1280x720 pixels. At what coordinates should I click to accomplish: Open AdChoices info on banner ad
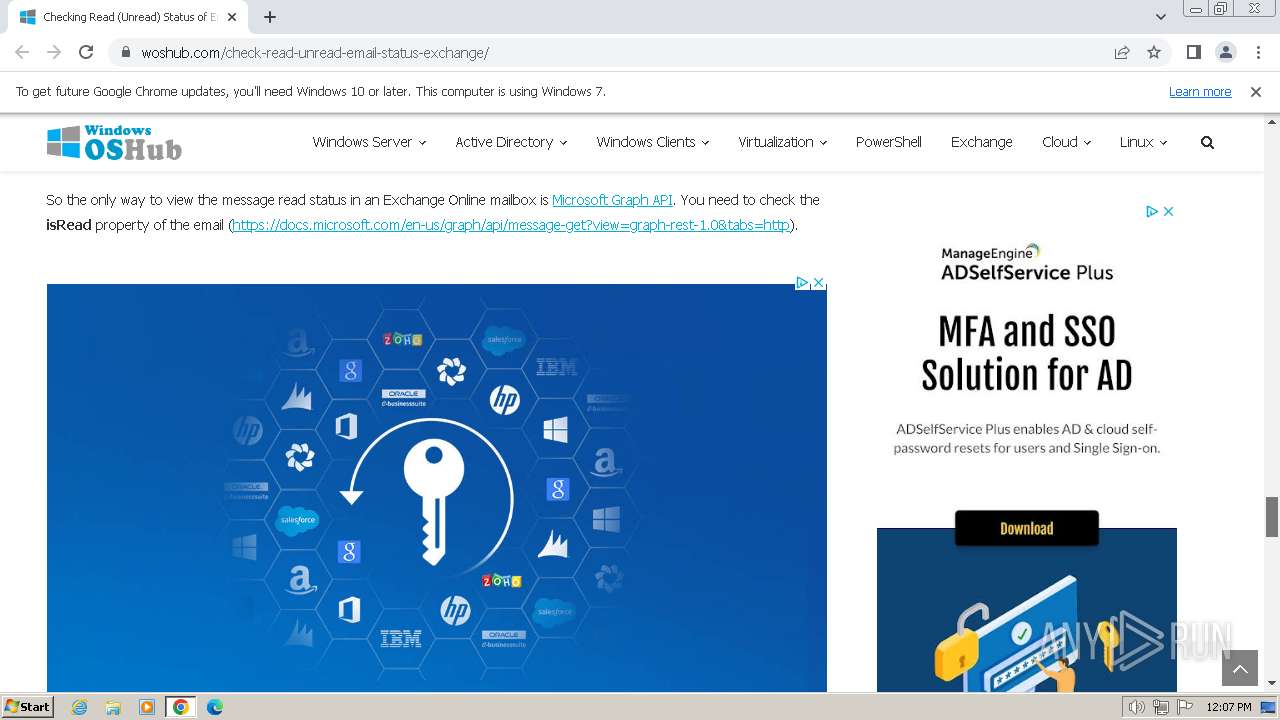coord(802,283)
